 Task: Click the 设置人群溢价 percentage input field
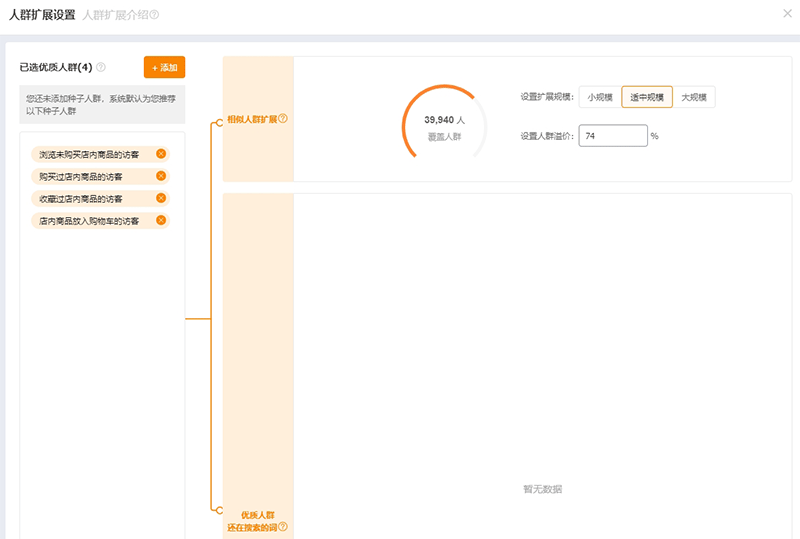[x=612, y=135]
